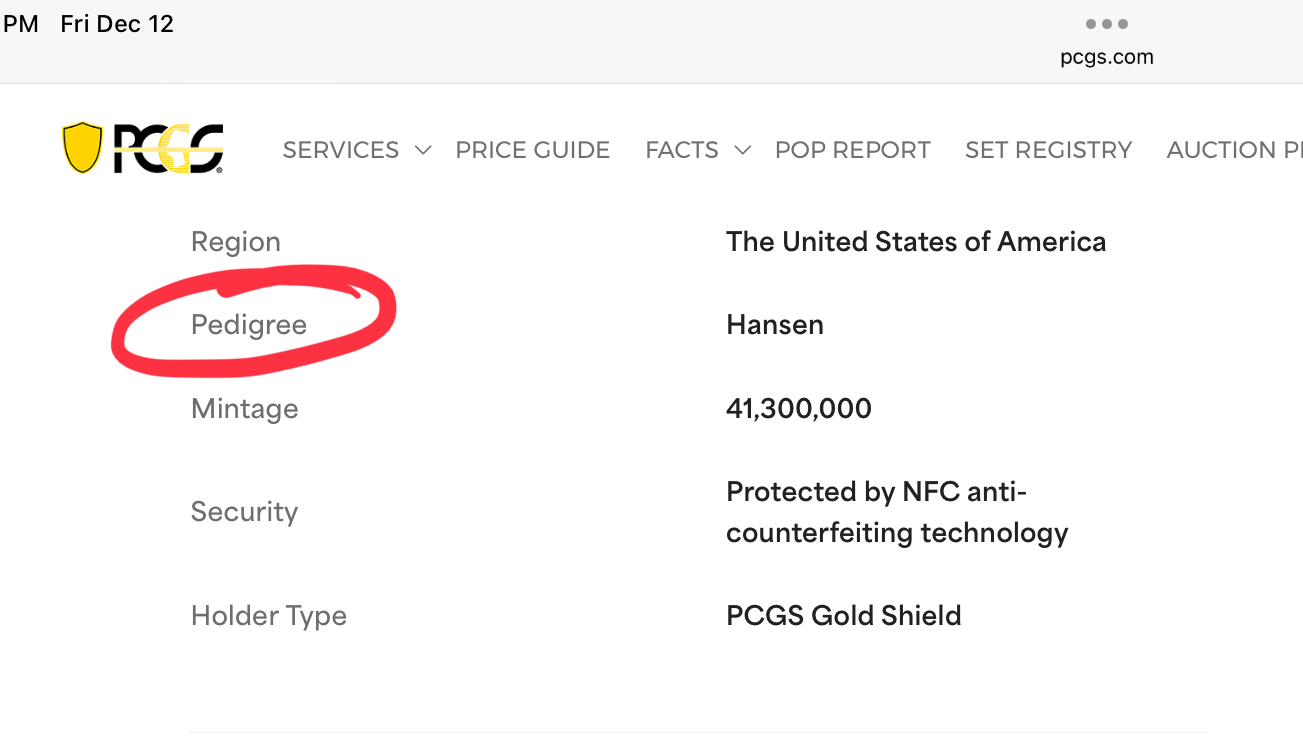Expand the Services dropdown chevron
Screen dimensions: 1303x738
pyautogui.click(x=423, y=150)
